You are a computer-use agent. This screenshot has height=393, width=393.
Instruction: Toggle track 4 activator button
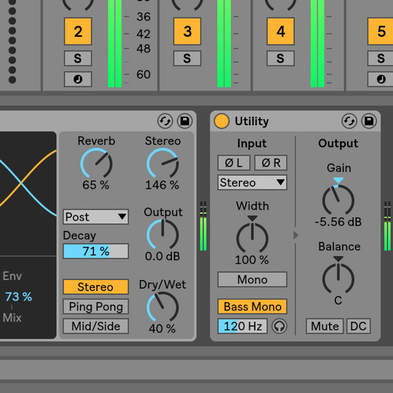tap(280, 32)
